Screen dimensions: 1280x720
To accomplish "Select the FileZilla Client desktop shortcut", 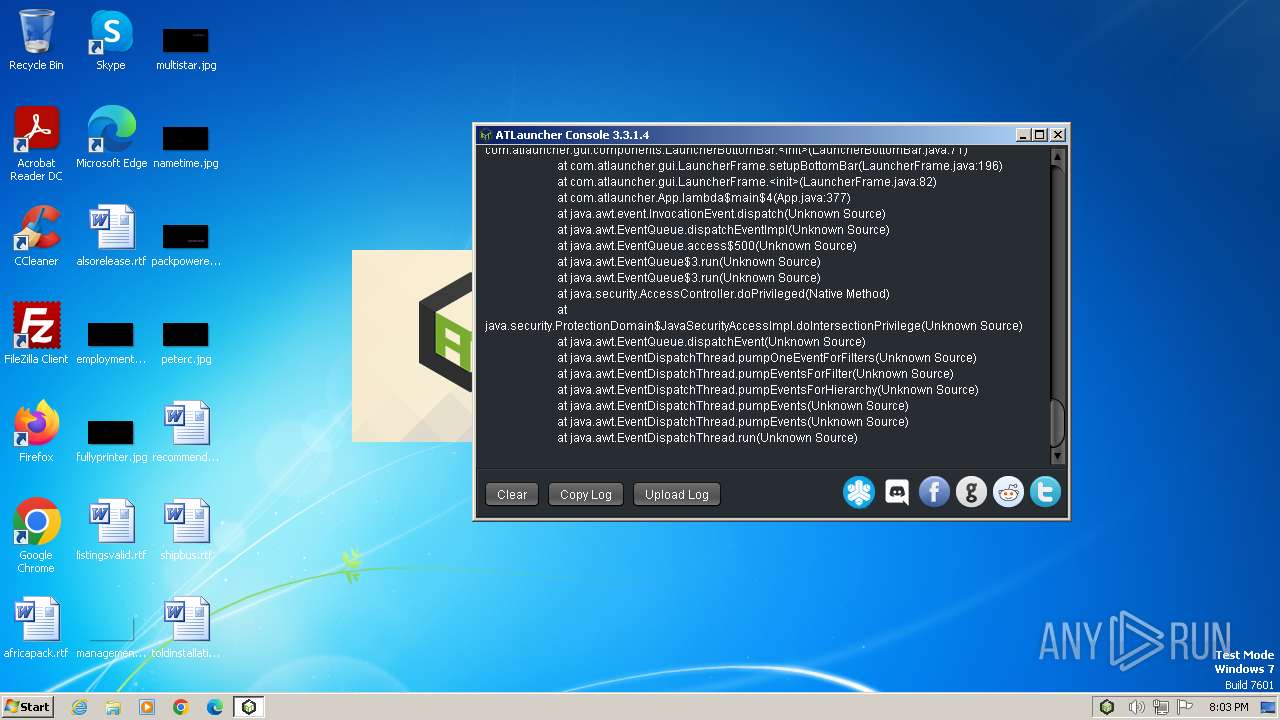I will tap(36, 334).
